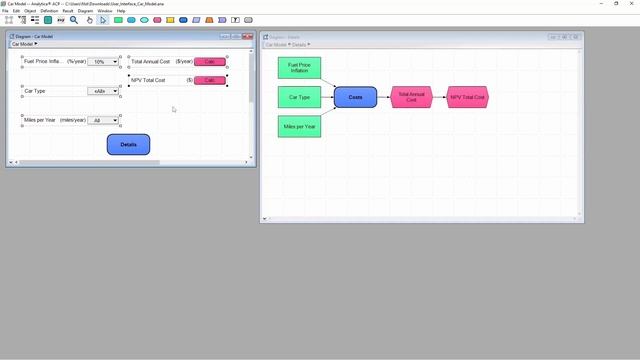640x360 pixels.
Task: Click the outline view toolbar icon
Action: tap(22, 20)
